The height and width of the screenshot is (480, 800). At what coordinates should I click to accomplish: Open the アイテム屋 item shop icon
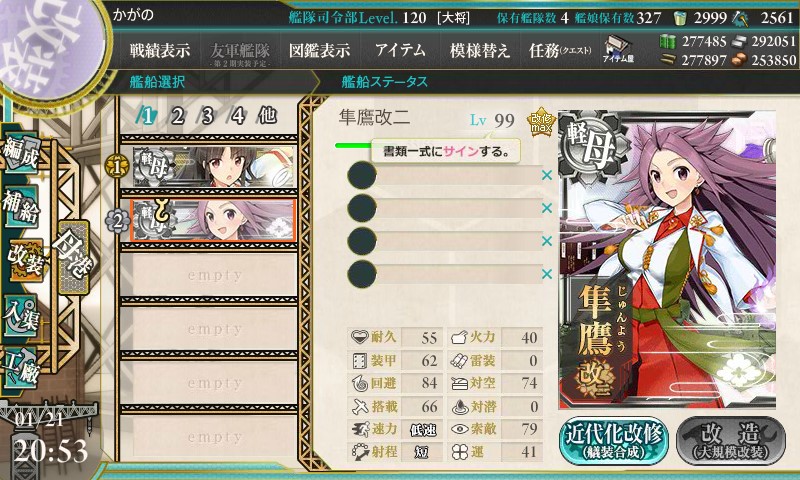pos(618,50)
